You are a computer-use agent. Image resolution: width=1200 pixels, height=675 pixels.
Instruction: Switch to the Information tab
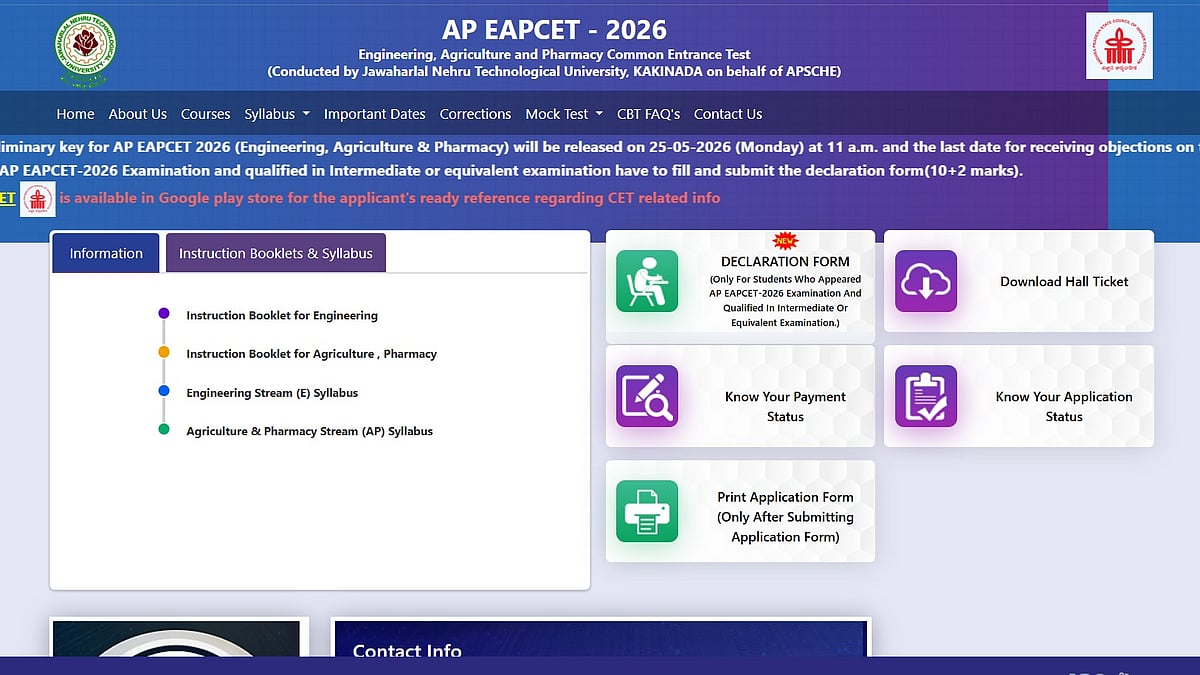coord(106,253)
